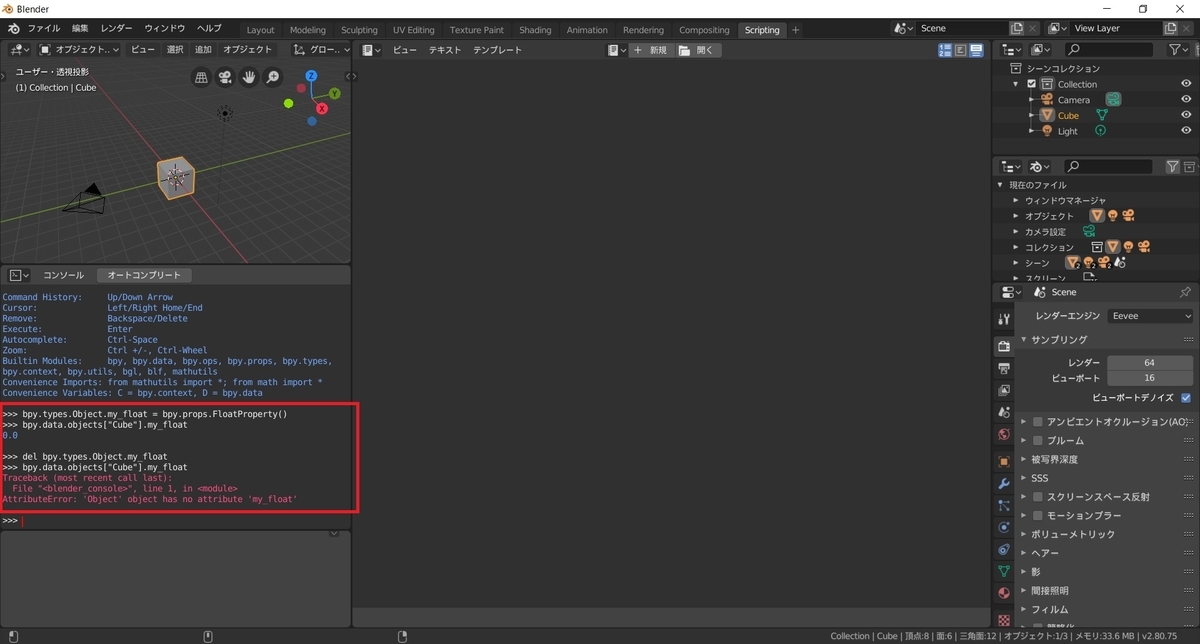Click the Cube mesh data icon in outliner
The image size is (1200, 644).
click(1102, 115)
